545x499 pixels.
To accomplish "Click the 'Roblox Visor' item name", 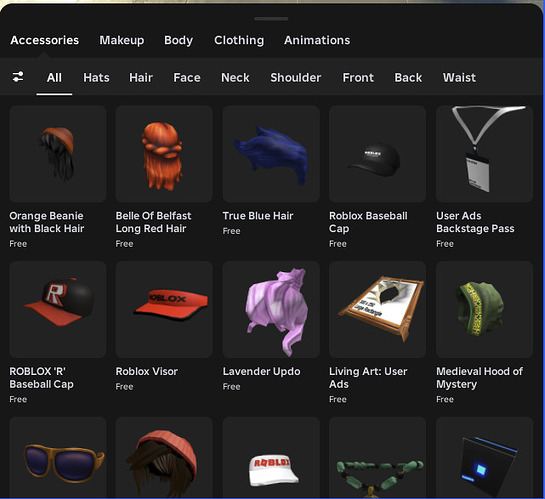I will pyautogui.click(x=147, y=371).
